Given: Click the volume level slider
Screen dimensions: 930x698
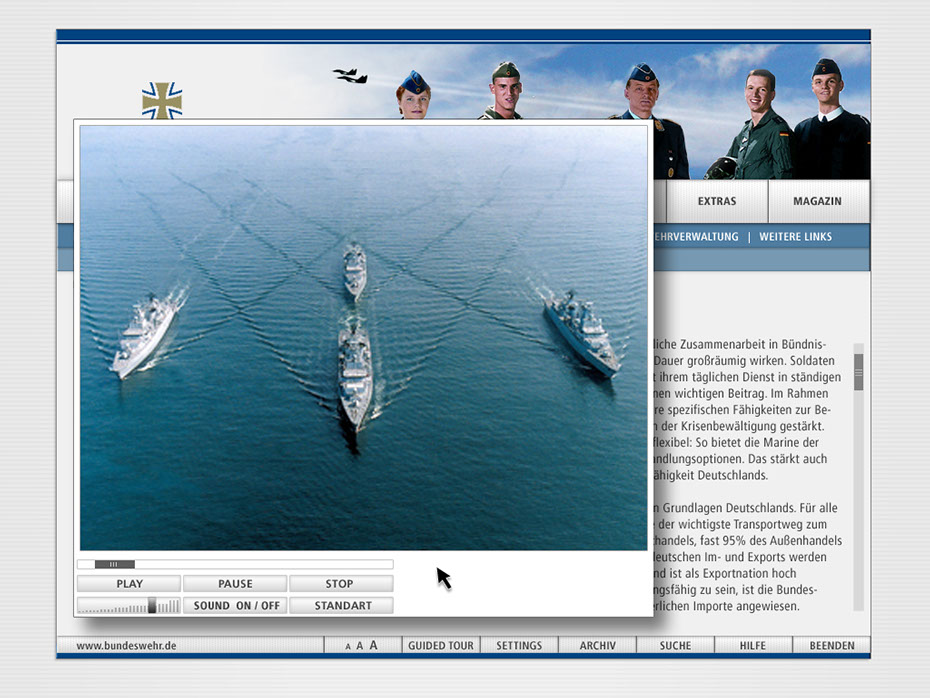Looking at the screenshot, I should [x=152, y=606].
